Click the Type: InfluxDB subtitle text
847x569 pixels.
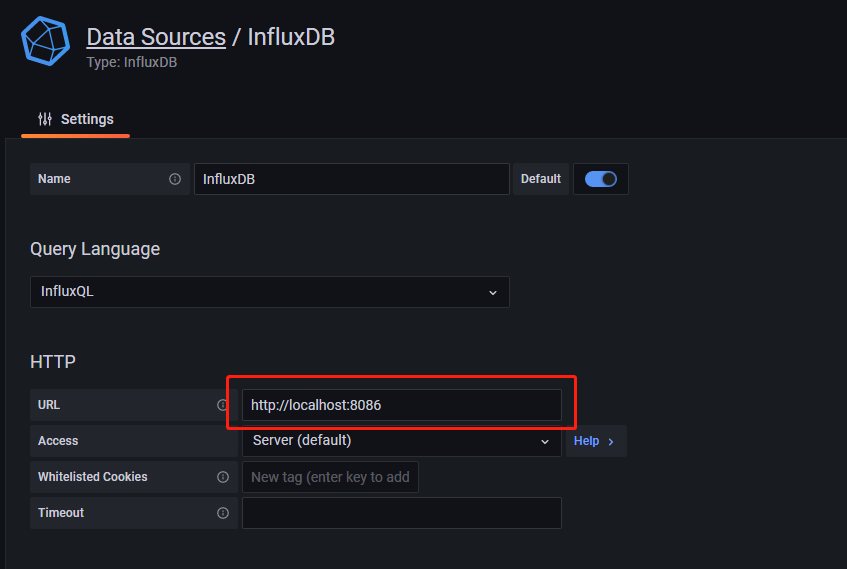132,62
